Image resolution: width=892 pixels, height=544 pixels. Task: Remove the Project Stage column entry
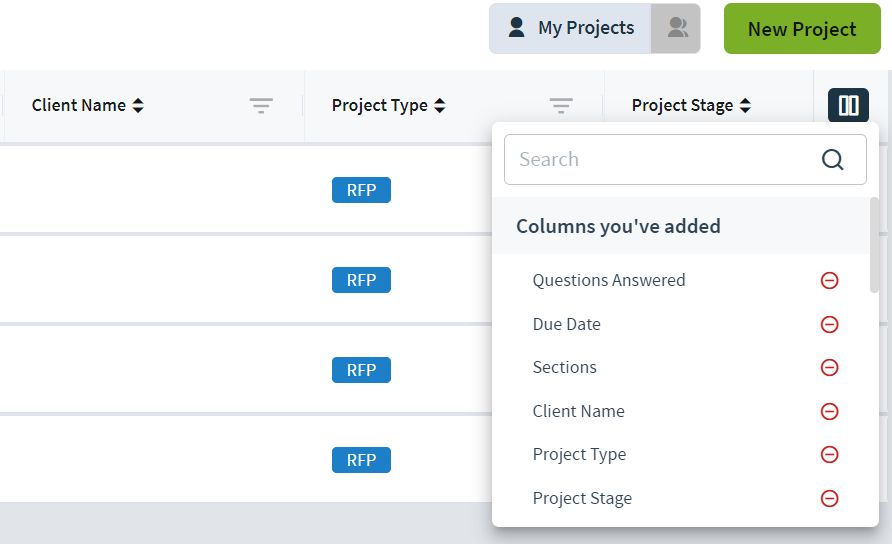pos(829,498)
